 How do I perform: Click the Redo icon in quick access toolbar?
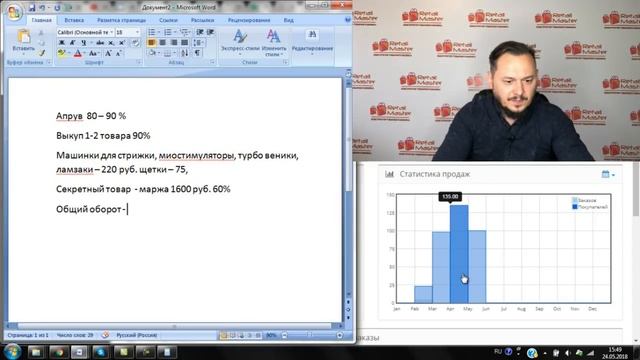tap(57, 8)
